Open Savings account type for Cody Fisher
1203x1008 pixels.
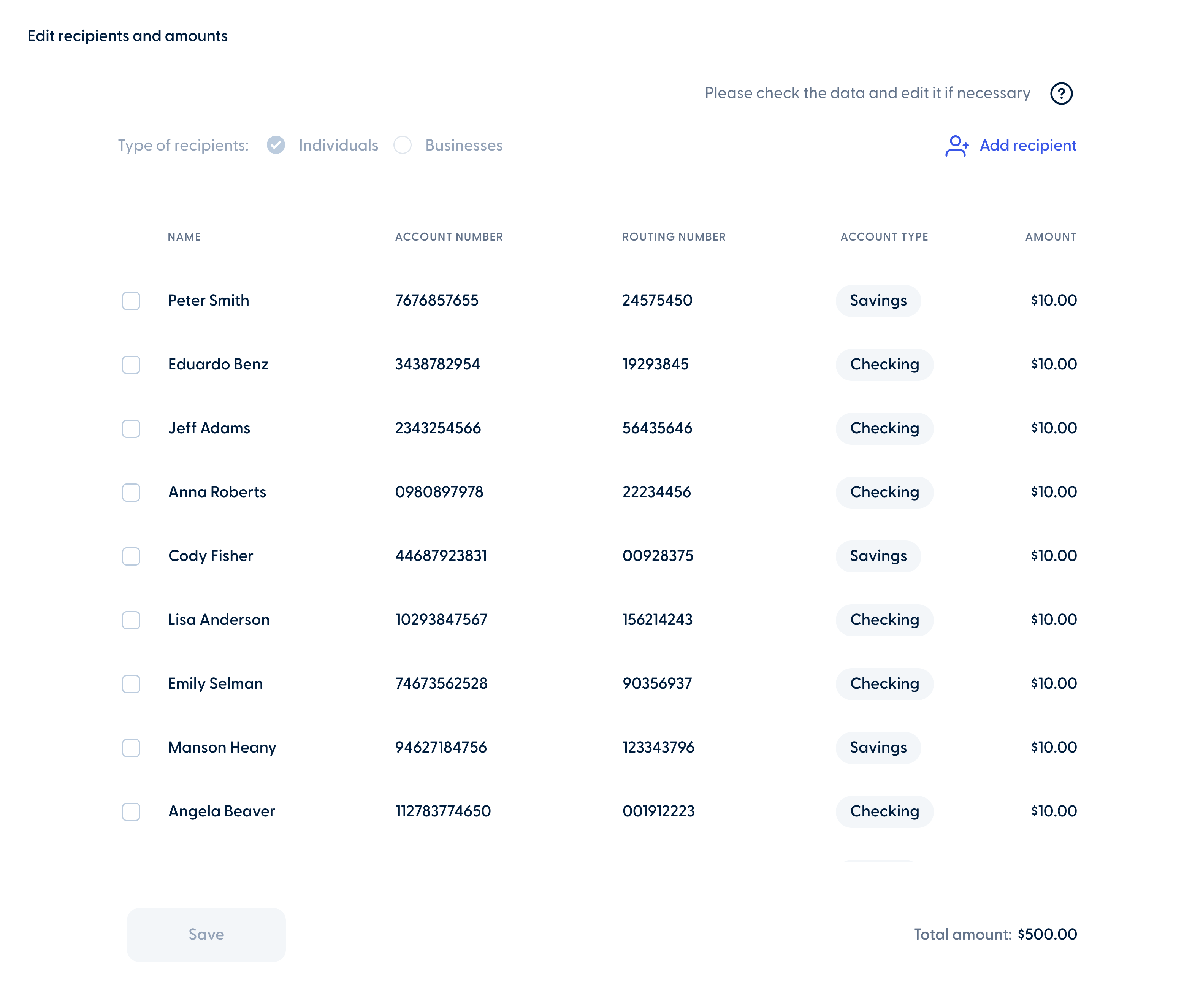point(878,557)
